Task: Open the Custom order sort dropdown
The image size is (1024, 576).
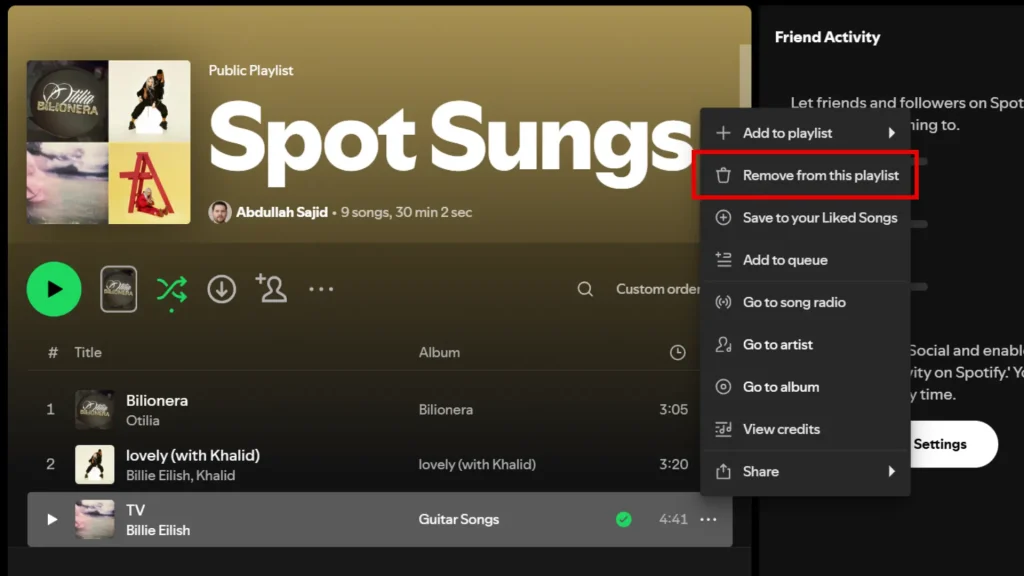Action: (x=657, y=289)
